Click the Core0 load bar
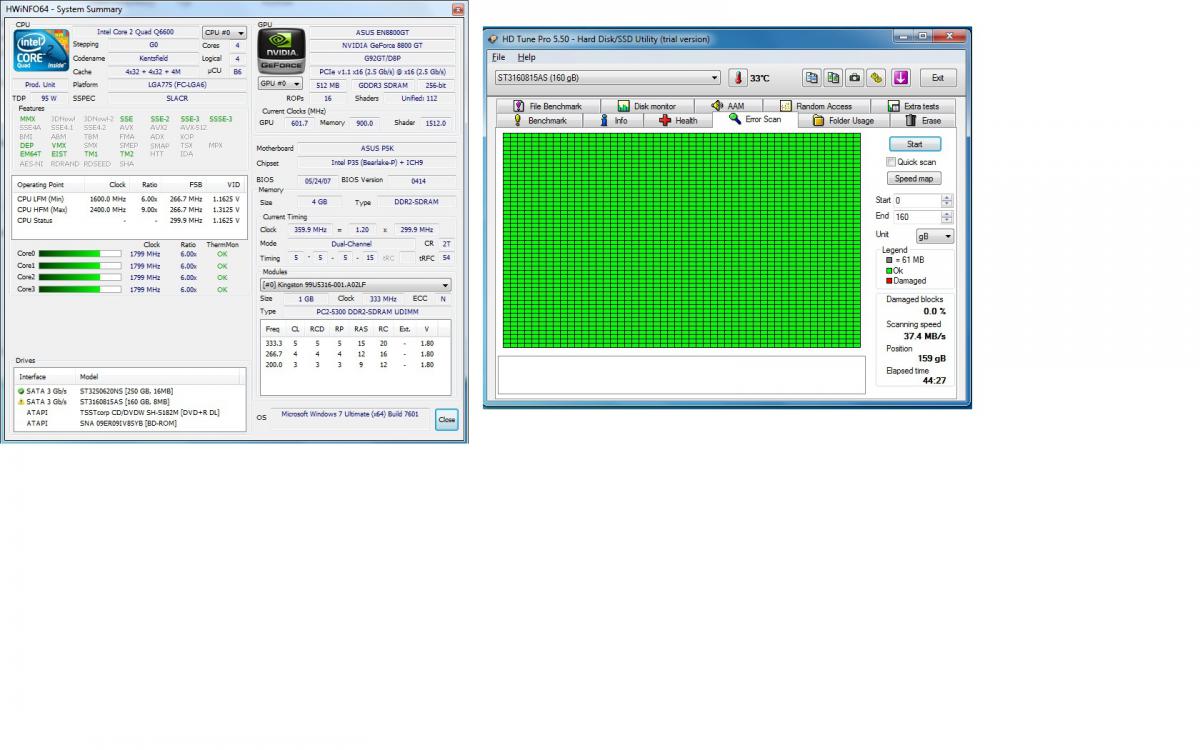This screenshot has height=750, width=1200. click(x=79, y=254)
